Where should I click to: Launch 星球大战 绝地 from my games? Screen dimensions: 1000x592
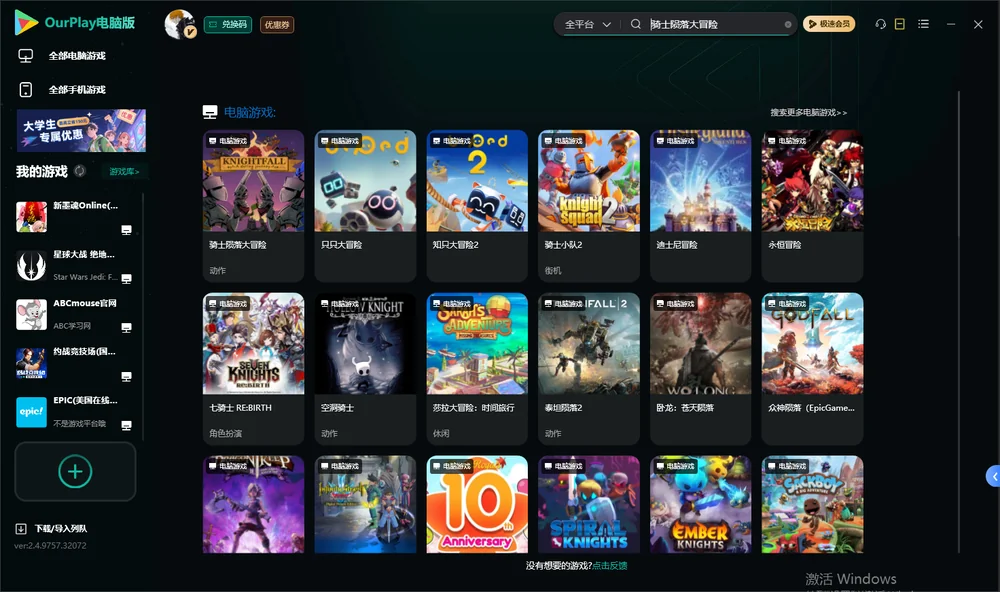pyautogui.click(x=31, y=266)
